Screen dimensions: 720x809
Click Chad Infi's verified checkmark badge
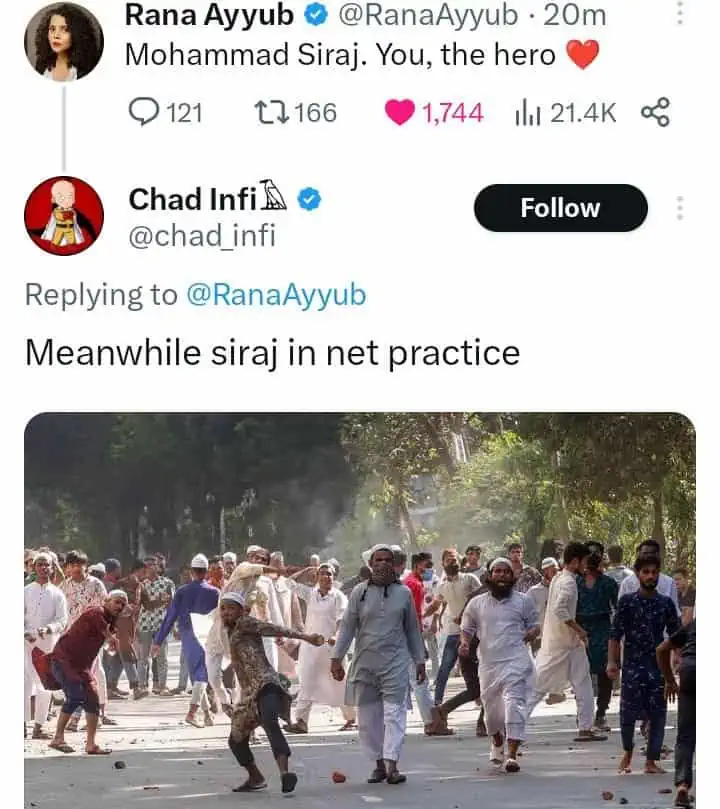point(310,200)
